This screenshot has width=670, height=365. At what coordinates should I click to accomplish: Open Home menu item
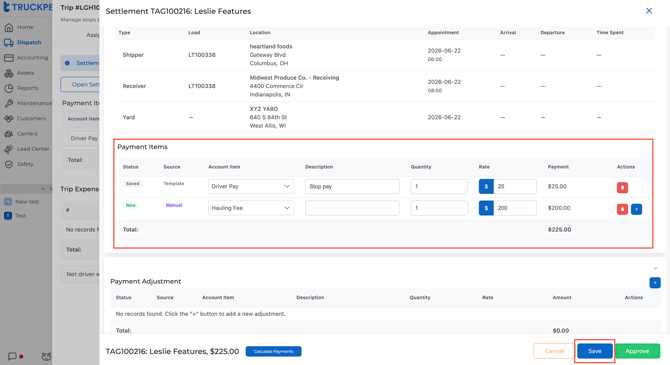tap(25, 27)
